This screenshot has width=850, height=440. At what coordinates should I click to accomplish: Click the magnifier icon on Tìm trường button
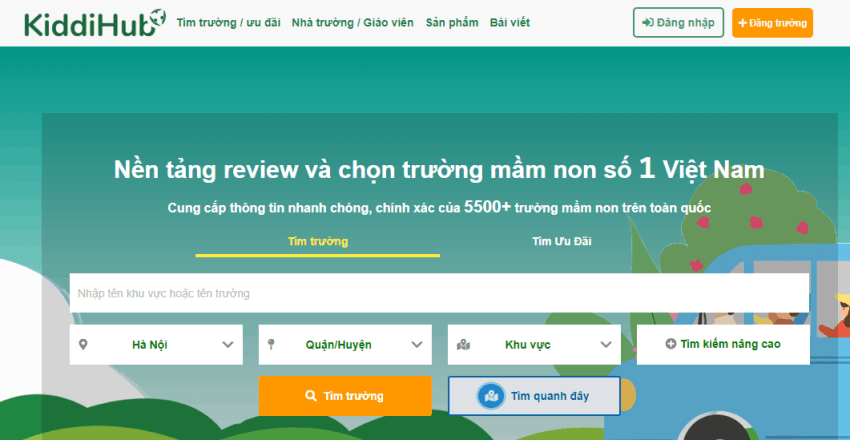pyautogui.click(x=311, y=396)
